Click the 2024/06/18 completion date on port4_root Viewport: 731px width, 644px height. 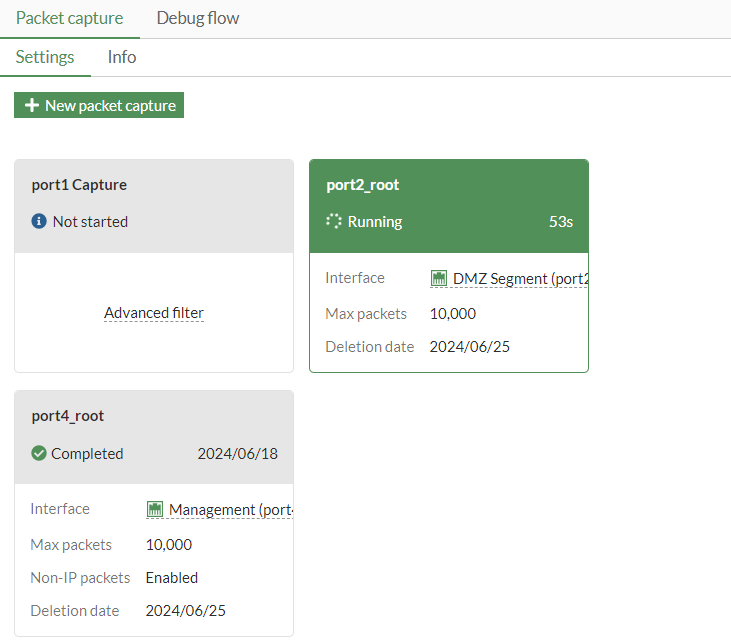[x=237, y=454]
